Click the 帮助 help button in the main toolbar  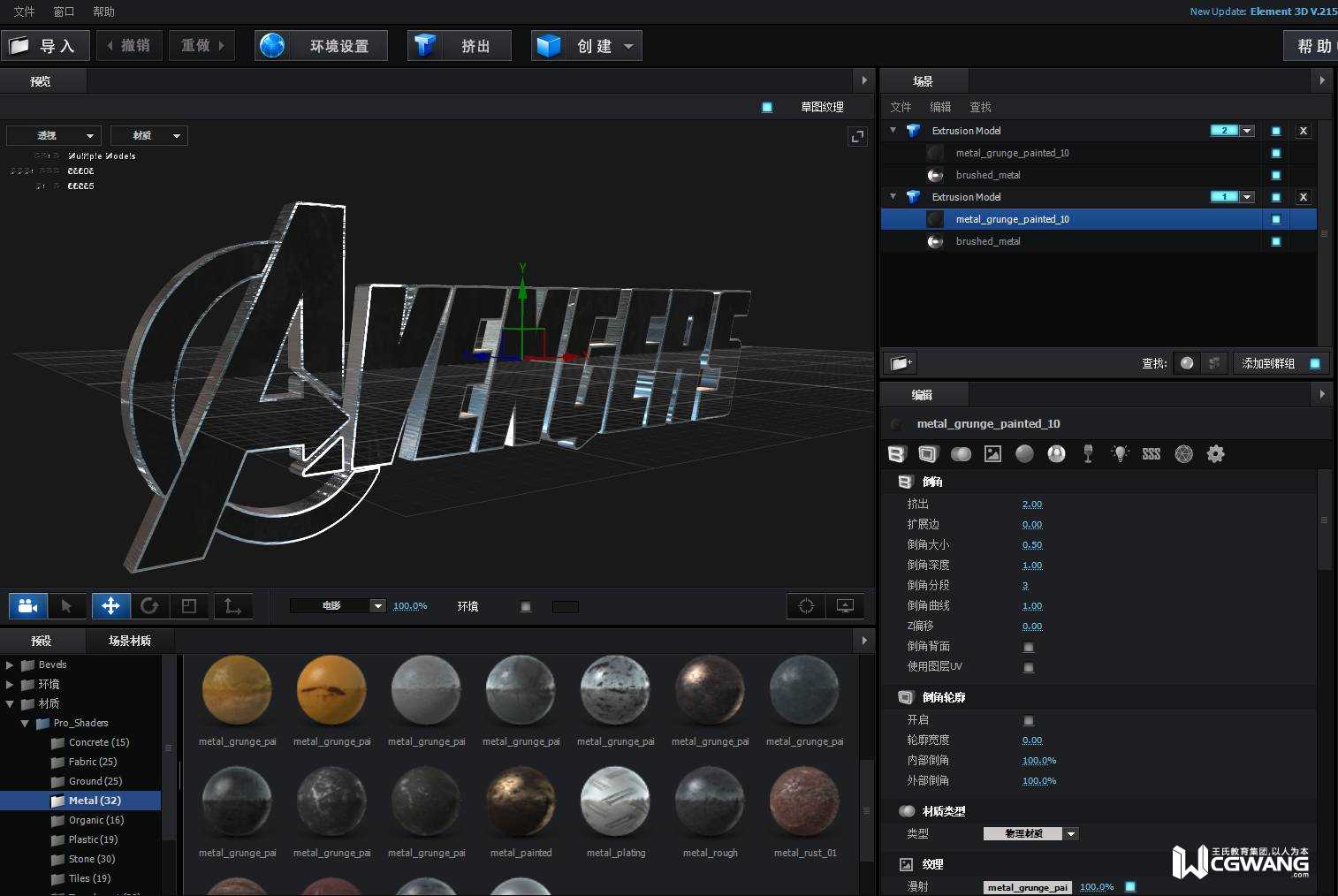point(1311,46)
